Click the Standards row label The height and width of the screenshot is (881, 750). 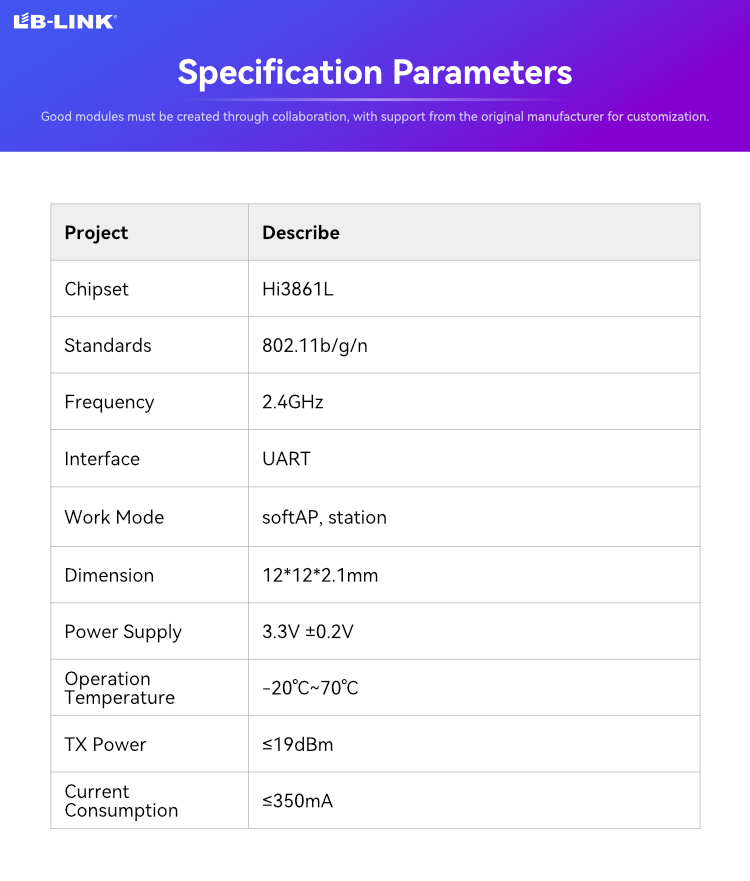(x=108, y=346)
